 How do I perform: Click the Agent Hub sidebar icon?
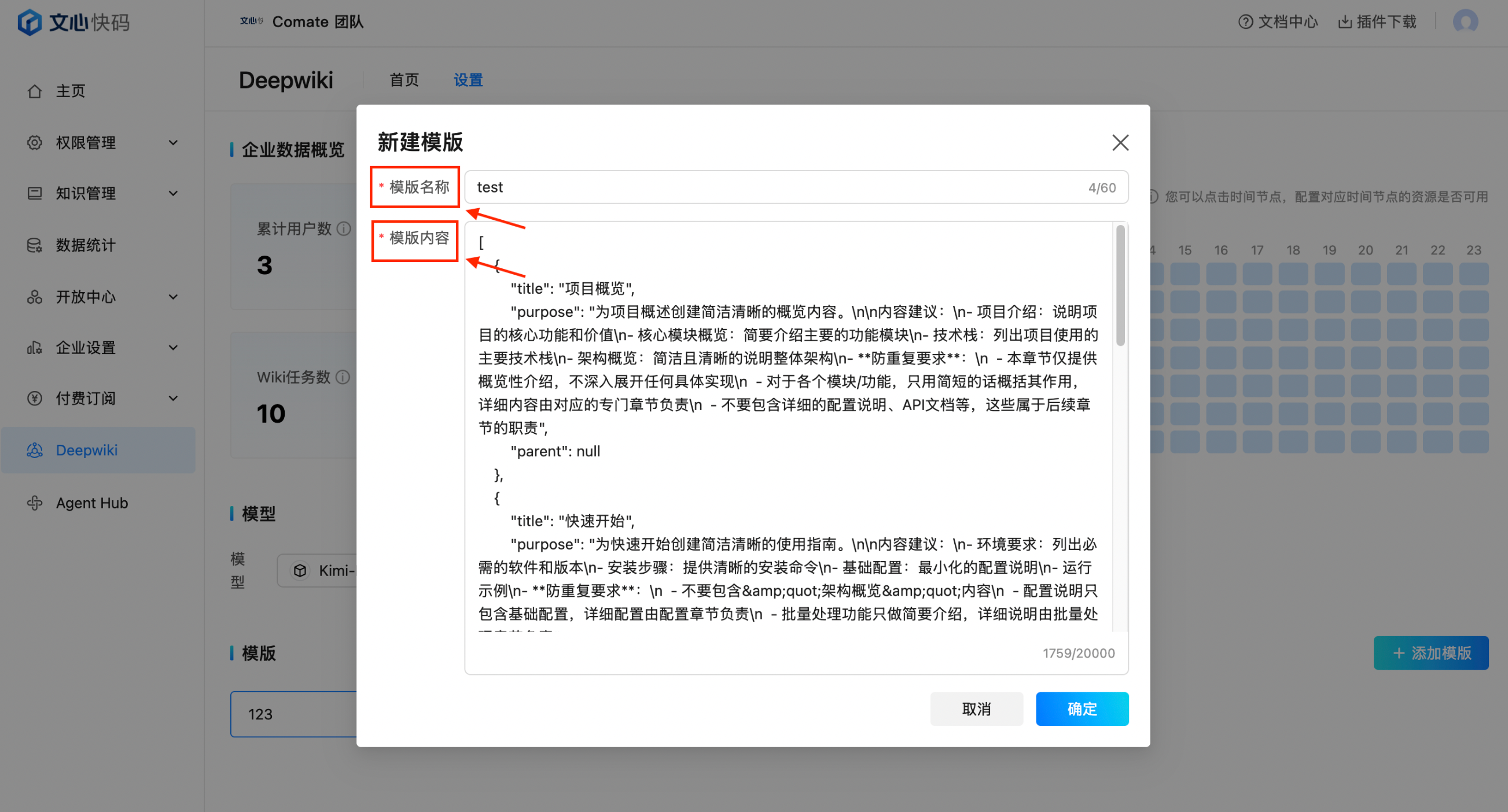[35, 503]
